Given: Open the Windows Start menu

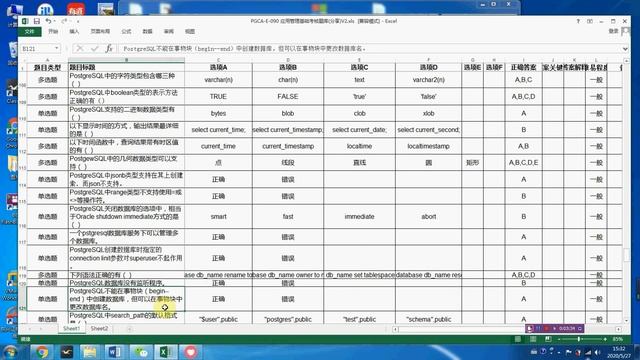Looking at the screenshot, I should coord(10,351).
